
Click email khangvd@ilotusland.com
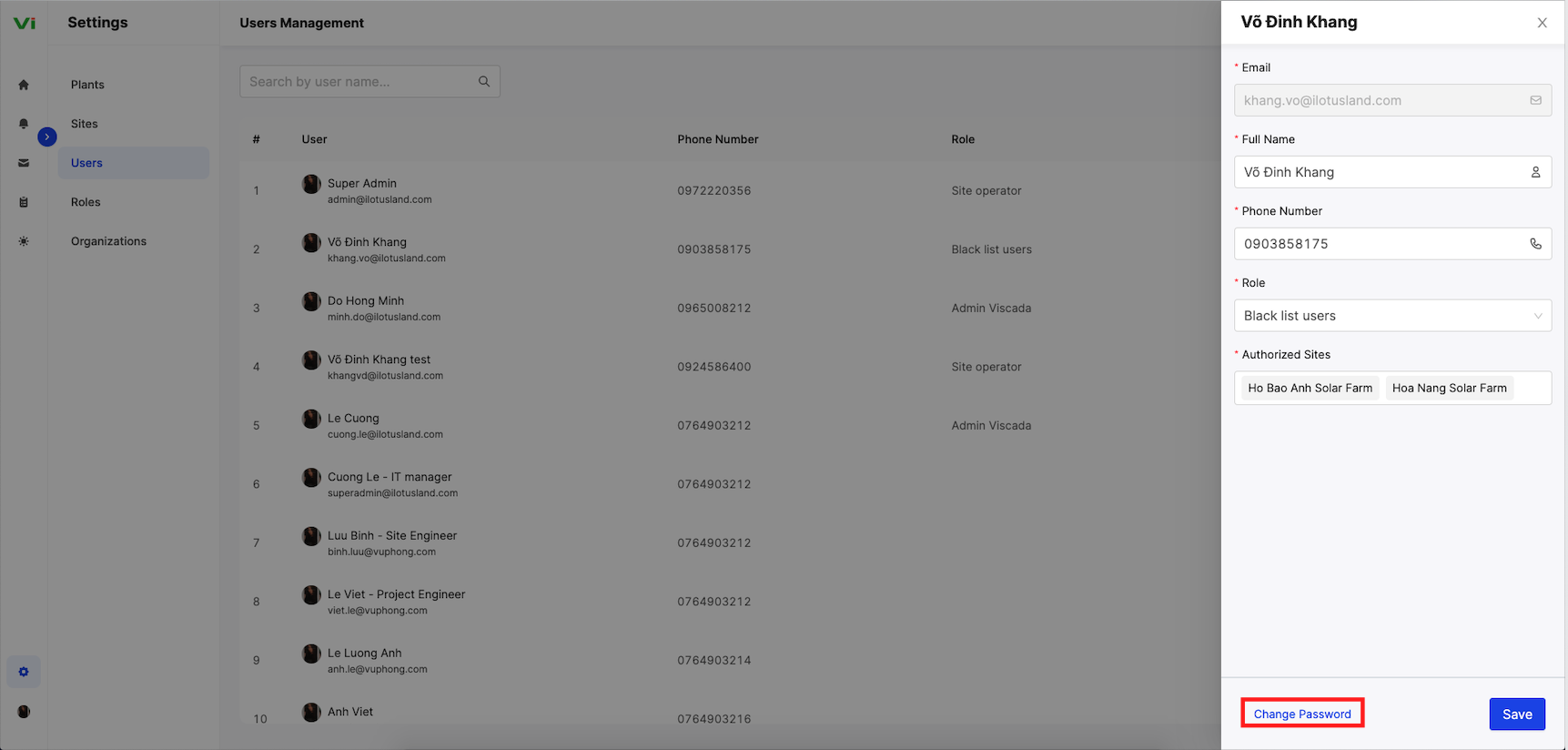385,376
